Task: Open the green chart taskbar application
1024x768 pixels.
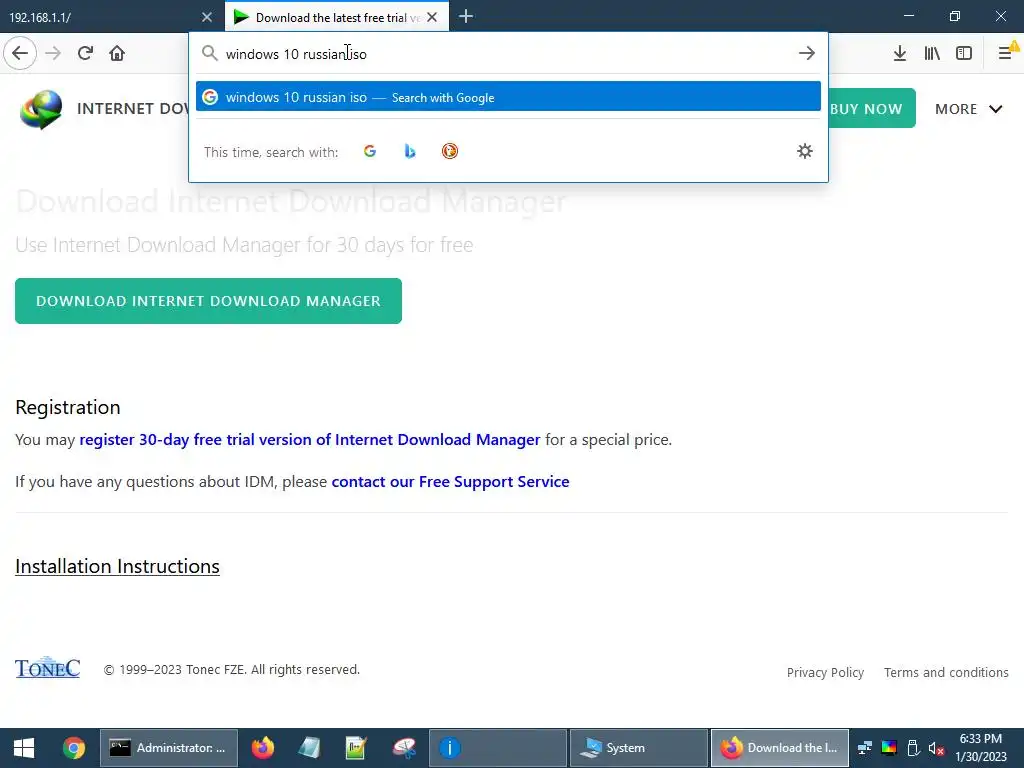Action: click(356, 748)
